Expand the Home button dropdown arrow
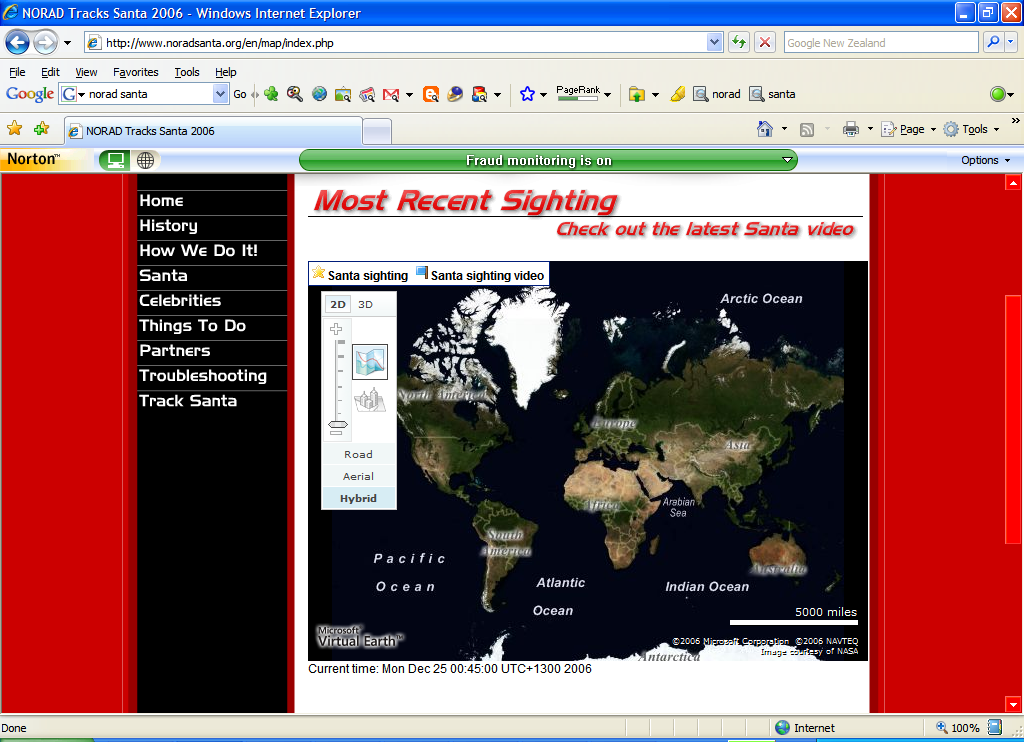The height and width of the screenshot is (742, 1024). tap(784, 129)
